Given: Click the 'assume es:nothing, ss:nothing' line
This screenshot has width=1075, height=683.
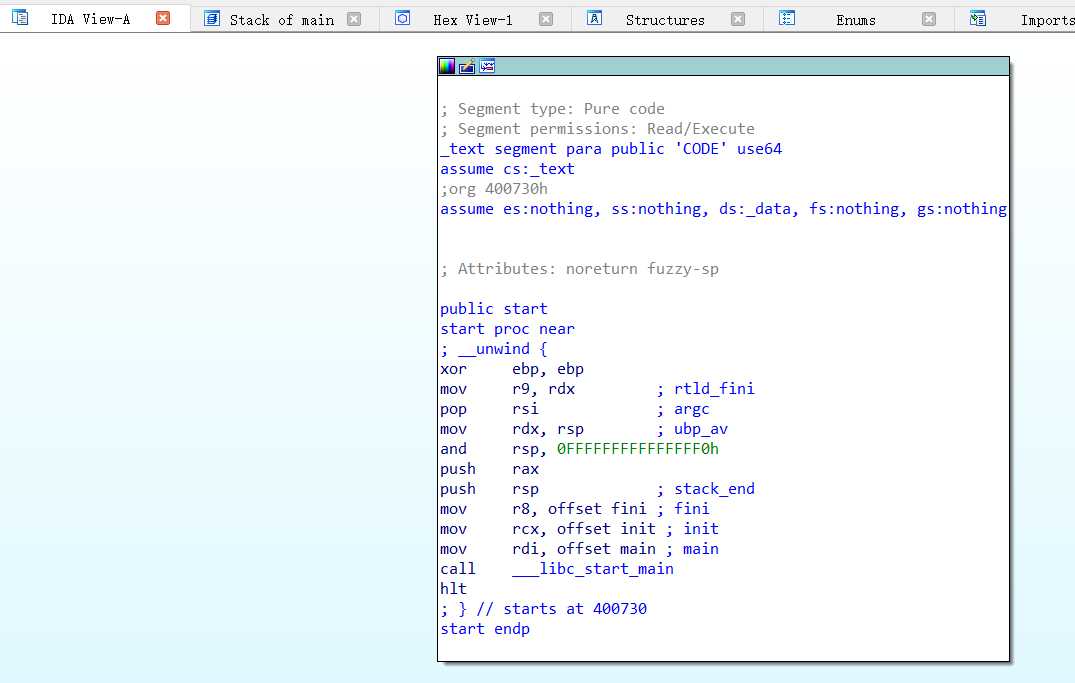Looking at the screenshot, I should pos(723,208).
